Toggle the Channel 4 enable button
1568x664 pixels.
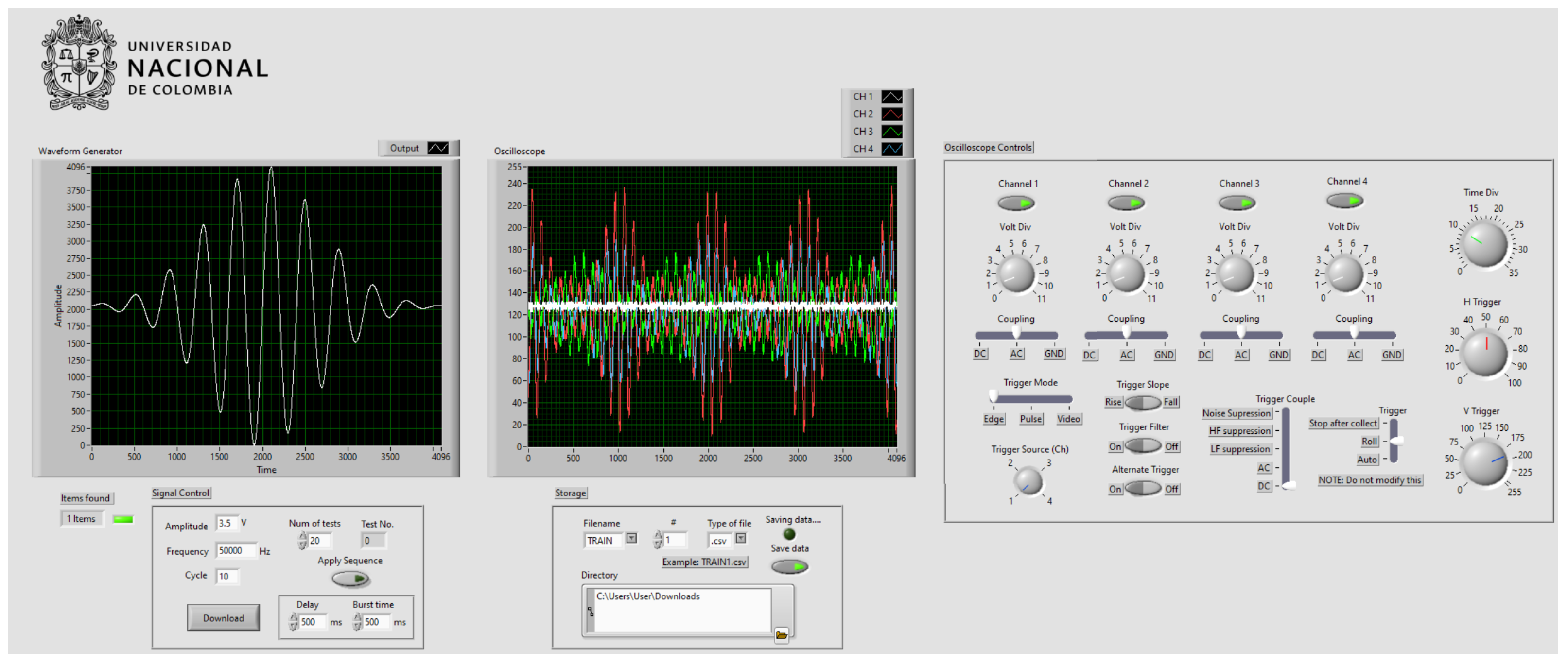click(x=1346, y=201)
